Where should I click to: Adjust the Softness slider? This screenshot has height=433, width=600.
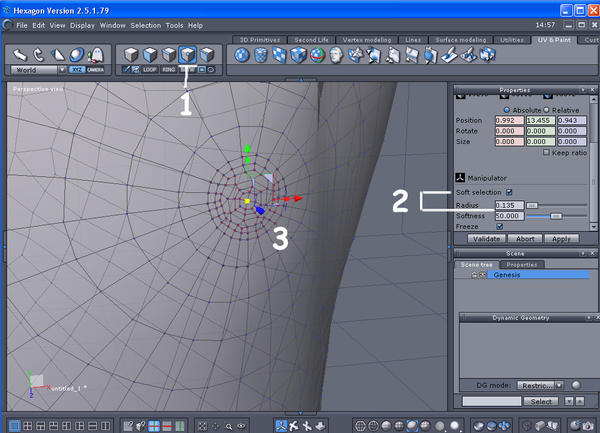[555, 215]
